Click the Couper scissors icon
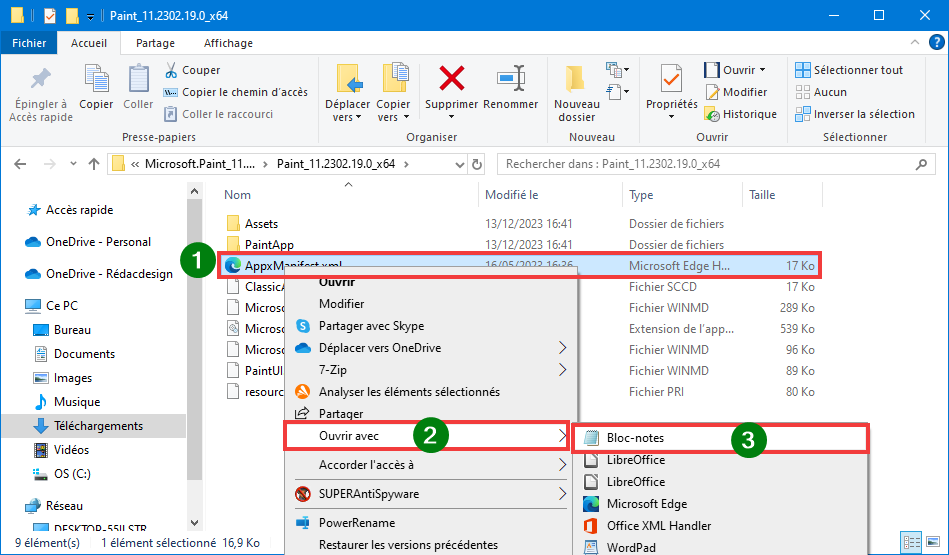 point(171,70)
